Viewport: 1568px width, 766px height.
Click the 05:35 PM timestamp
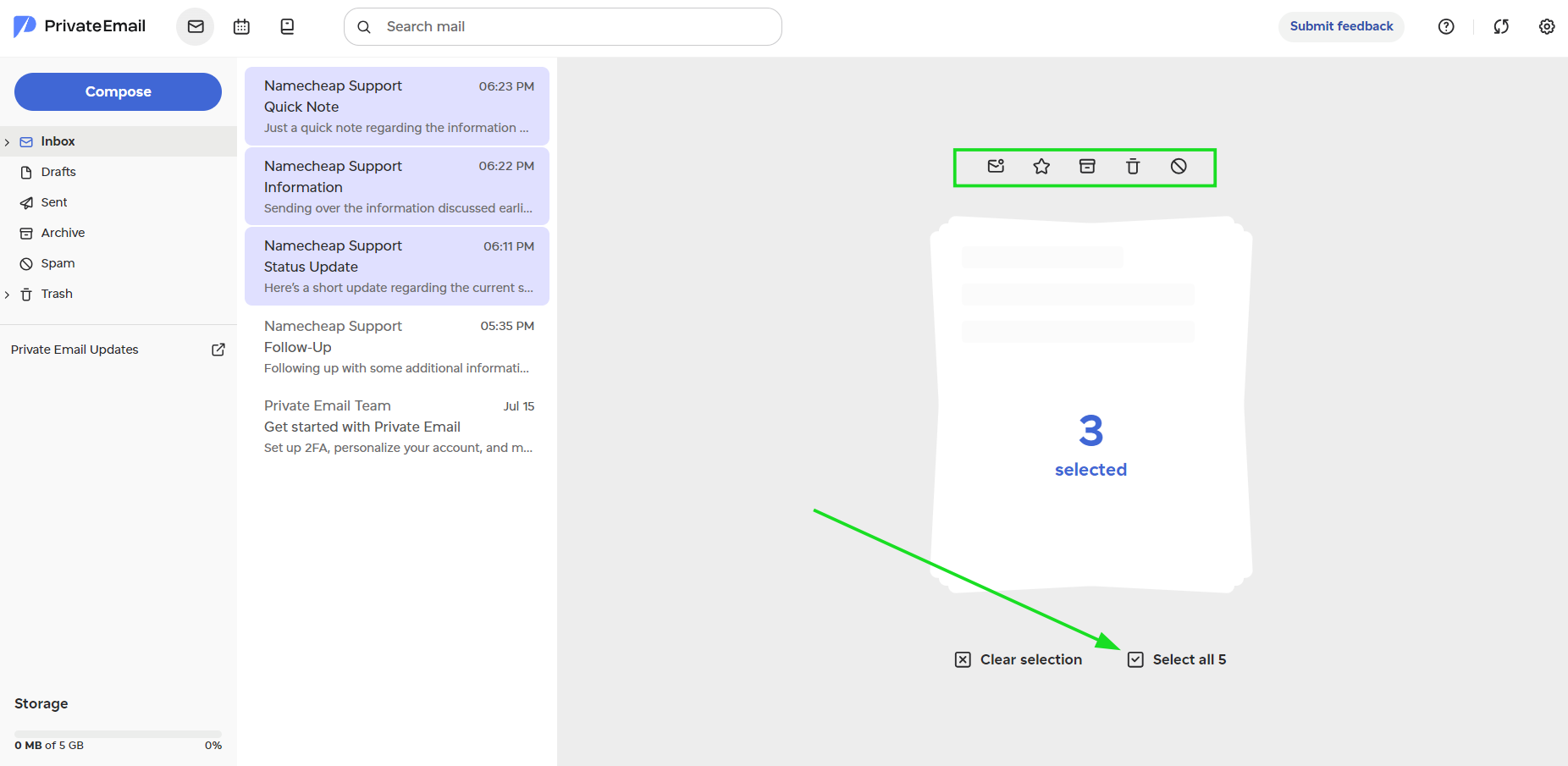click(507, 326)
